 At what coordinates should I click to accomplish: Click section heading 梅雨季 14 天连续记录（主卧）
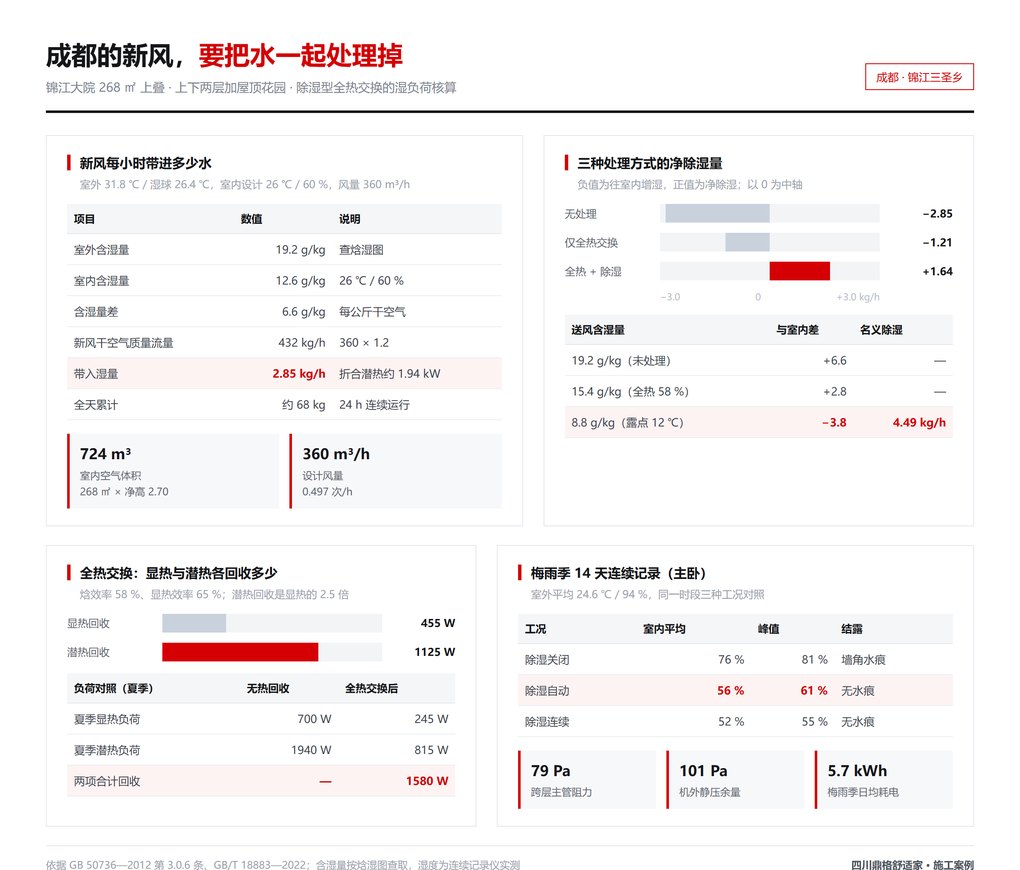(618, 573)
